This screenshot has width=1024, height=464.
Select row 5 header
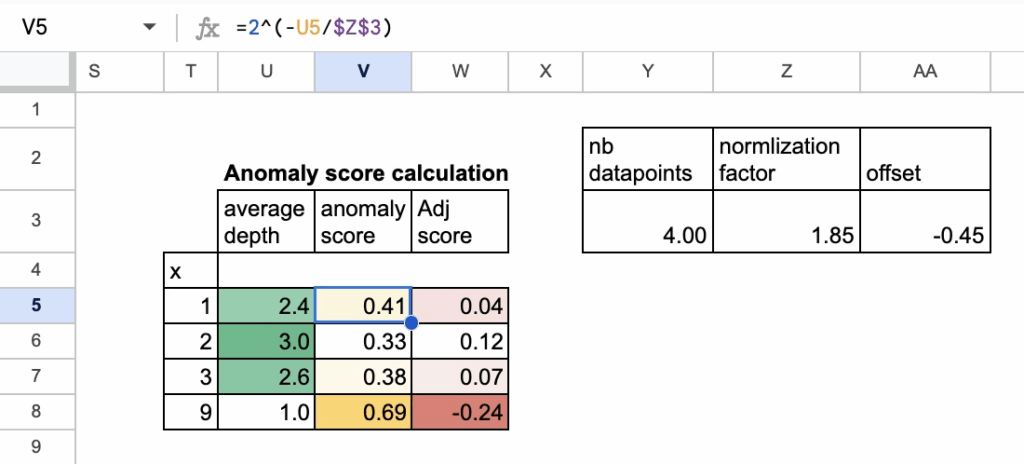[x=37, y=305]
